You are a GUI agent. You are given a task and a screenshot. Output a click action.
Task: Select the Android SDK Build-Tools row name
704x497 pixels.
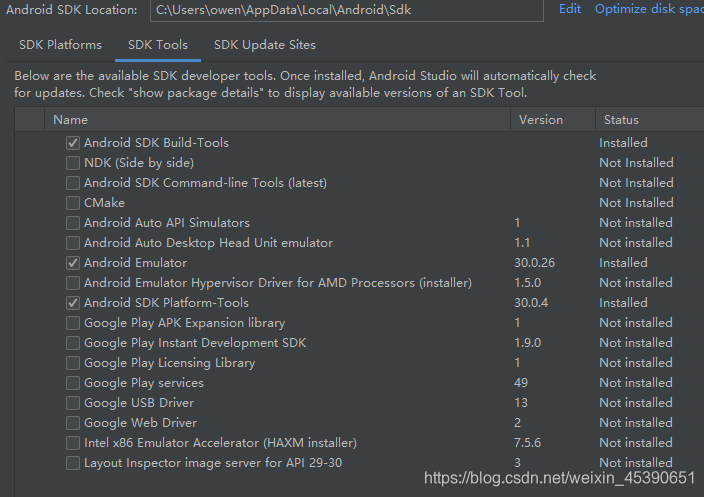coord(156,143)
